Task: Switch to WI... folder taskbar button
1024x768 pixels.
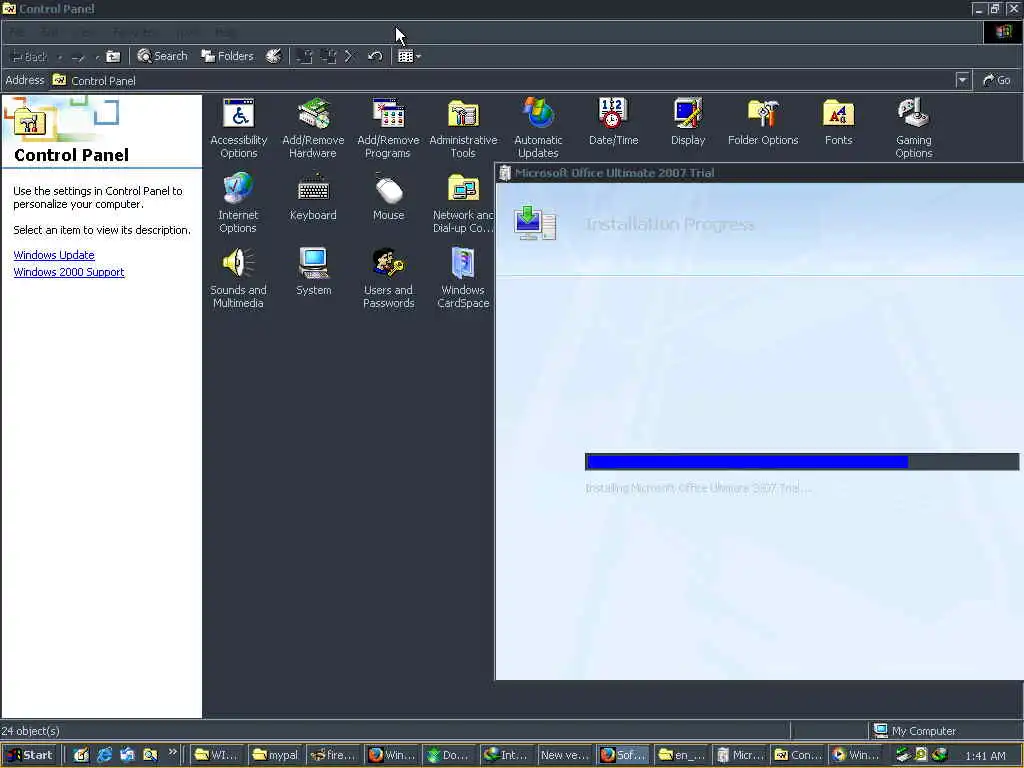Action: [x=217, y=755]
